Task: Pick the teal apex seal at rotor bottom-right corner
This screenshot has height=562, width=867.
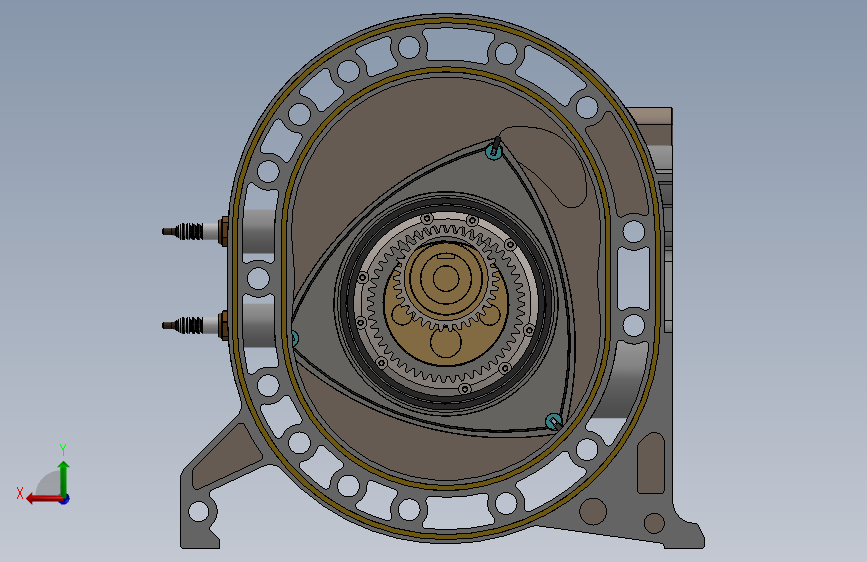Action: point(553,422)
